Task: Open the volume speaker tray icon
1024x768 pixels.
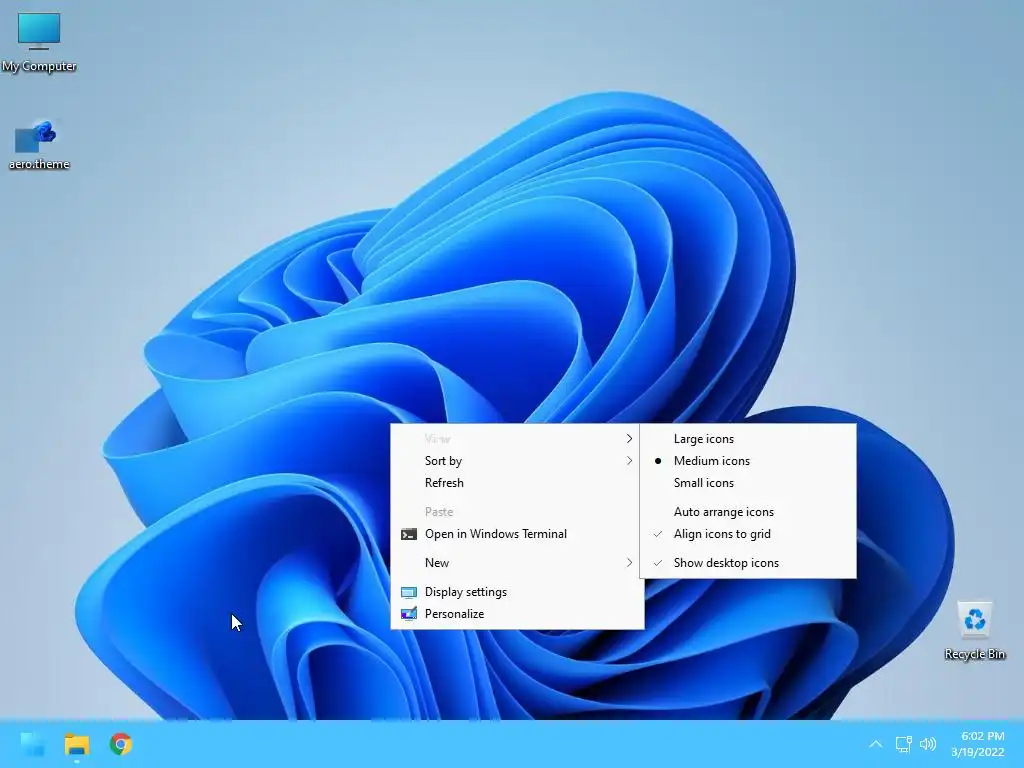Action: click(928, 744)
